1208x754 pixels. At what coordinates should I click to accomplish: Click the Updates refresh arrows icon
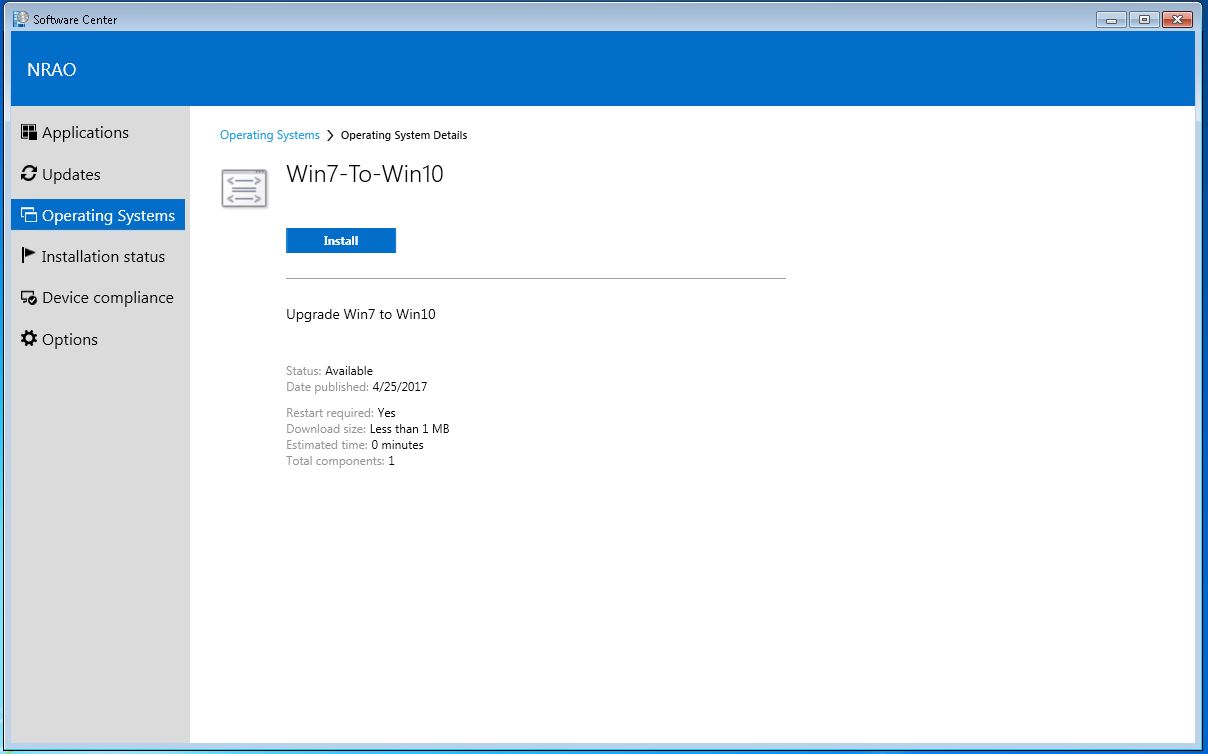29,174
